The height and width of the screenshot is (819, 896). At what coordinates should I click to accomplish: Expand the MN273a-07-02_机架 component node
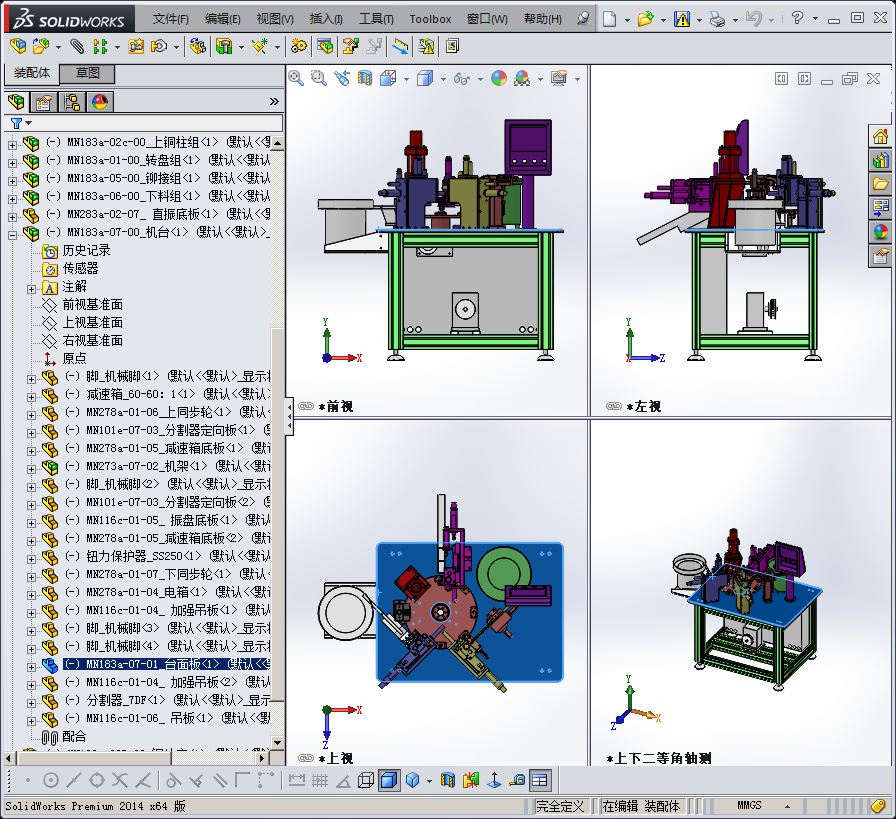pyautogui.click(x=31, y=469)
